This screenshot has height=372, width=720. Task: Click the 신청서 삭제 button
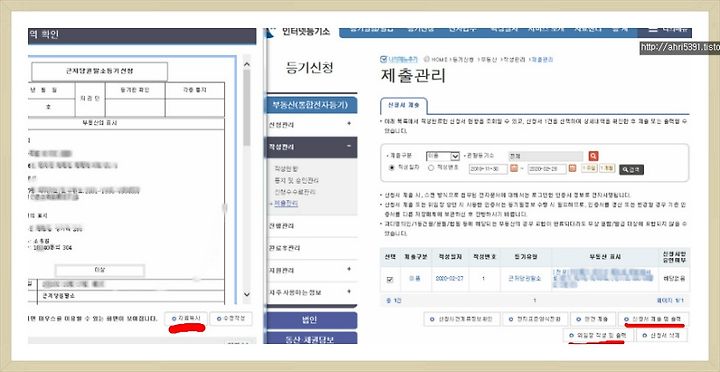click(662, 335)
